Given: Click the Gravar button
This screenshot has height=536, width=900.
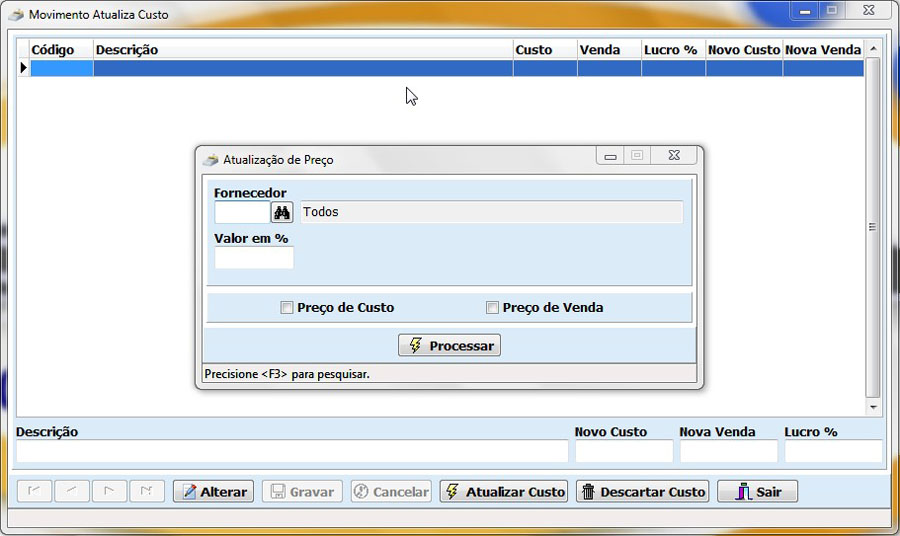Looking at the screenshot, I should pyautogui.click(x=302, y=491).
